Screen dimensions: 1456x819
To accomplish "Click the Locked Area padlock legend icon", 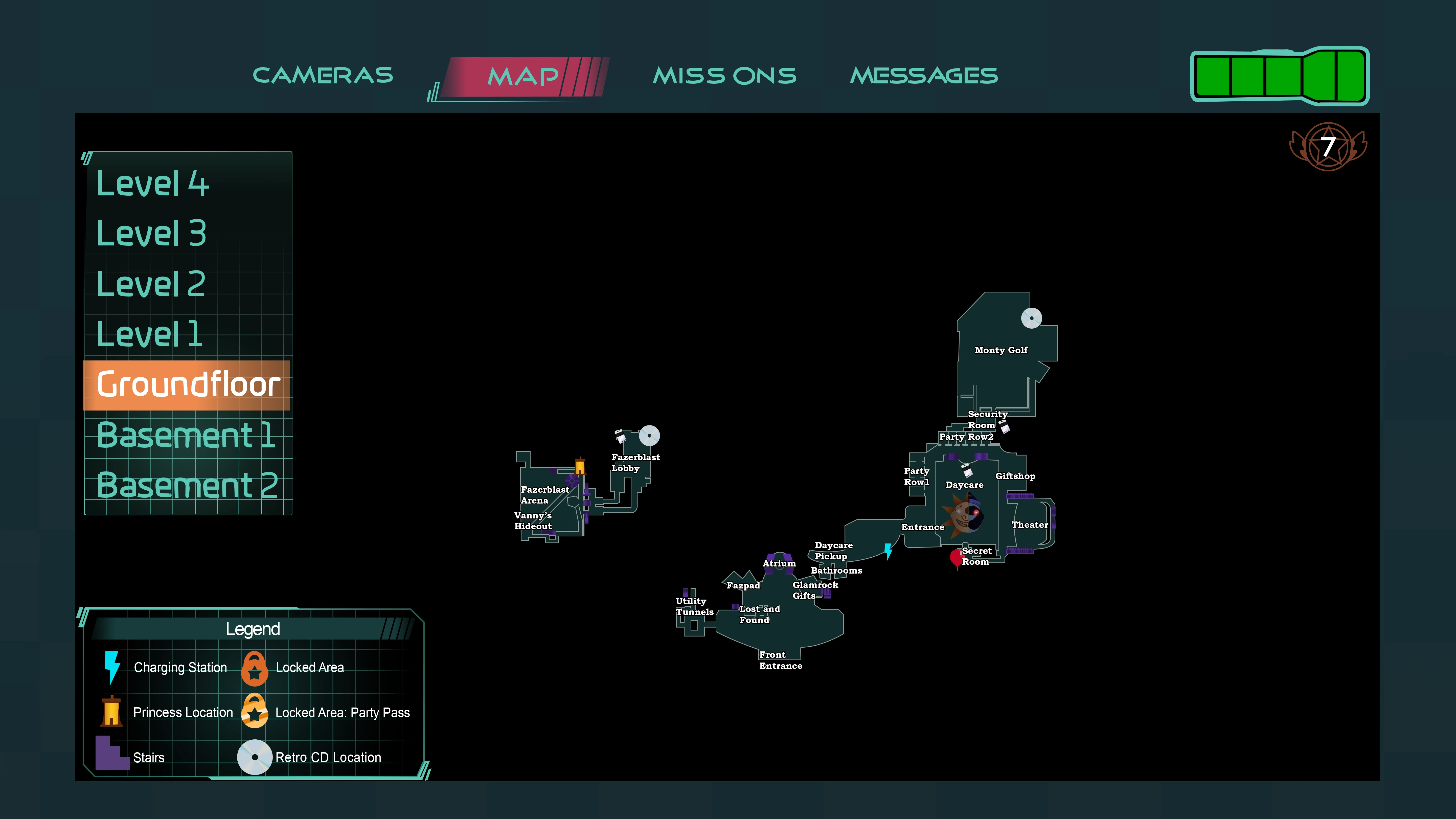I will [x=254, y=669].
